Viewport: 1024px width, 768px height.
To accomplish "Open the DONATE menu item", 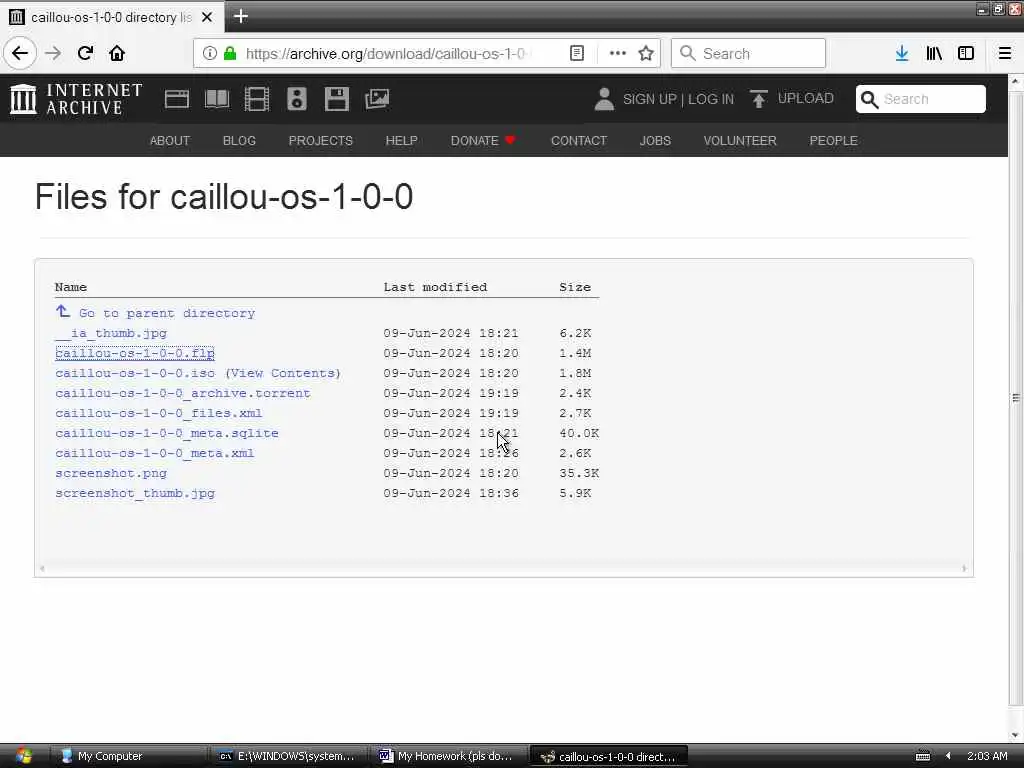I will [x=483, y=140].
